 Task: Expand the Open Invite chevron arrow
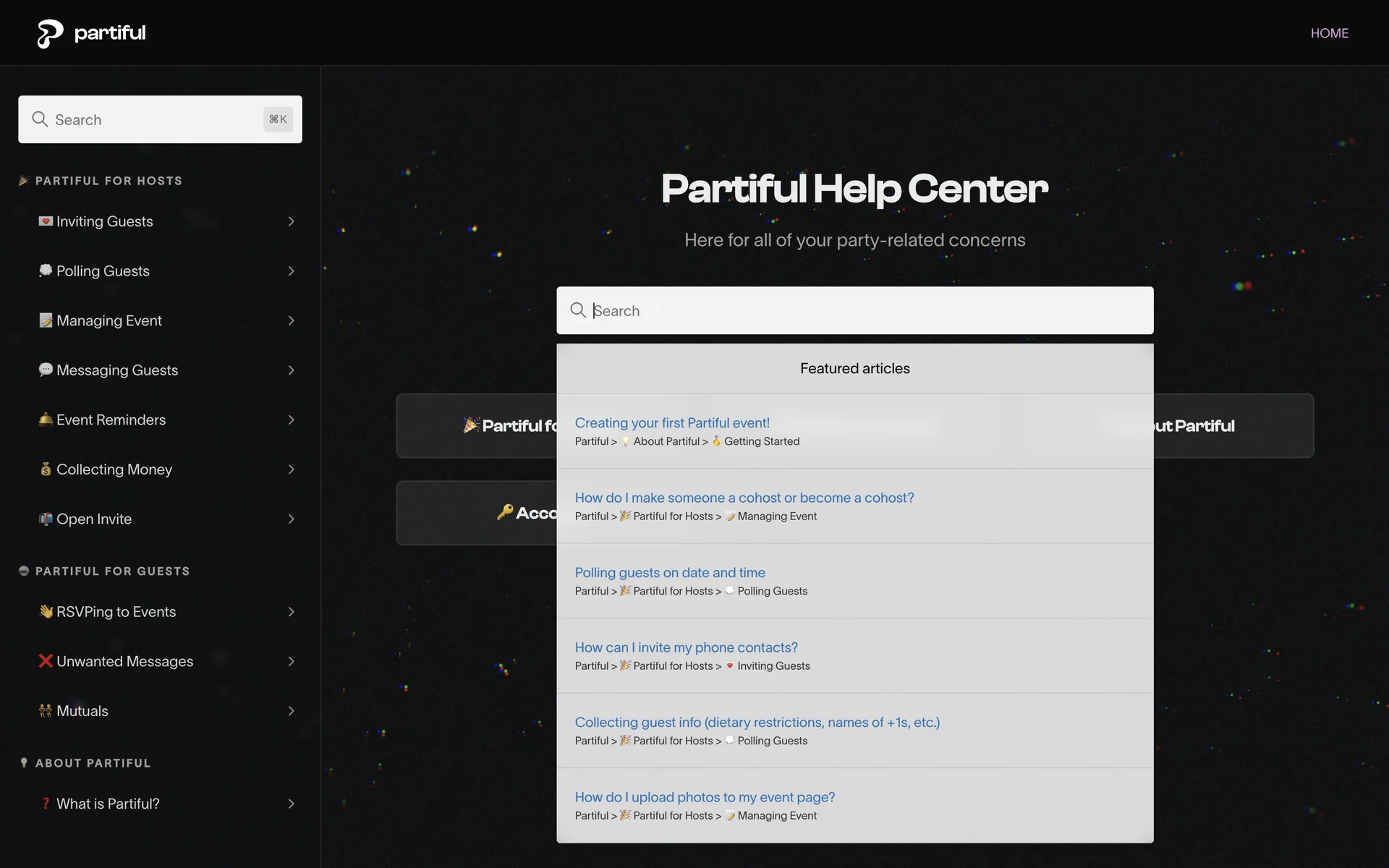pos(291,519)
